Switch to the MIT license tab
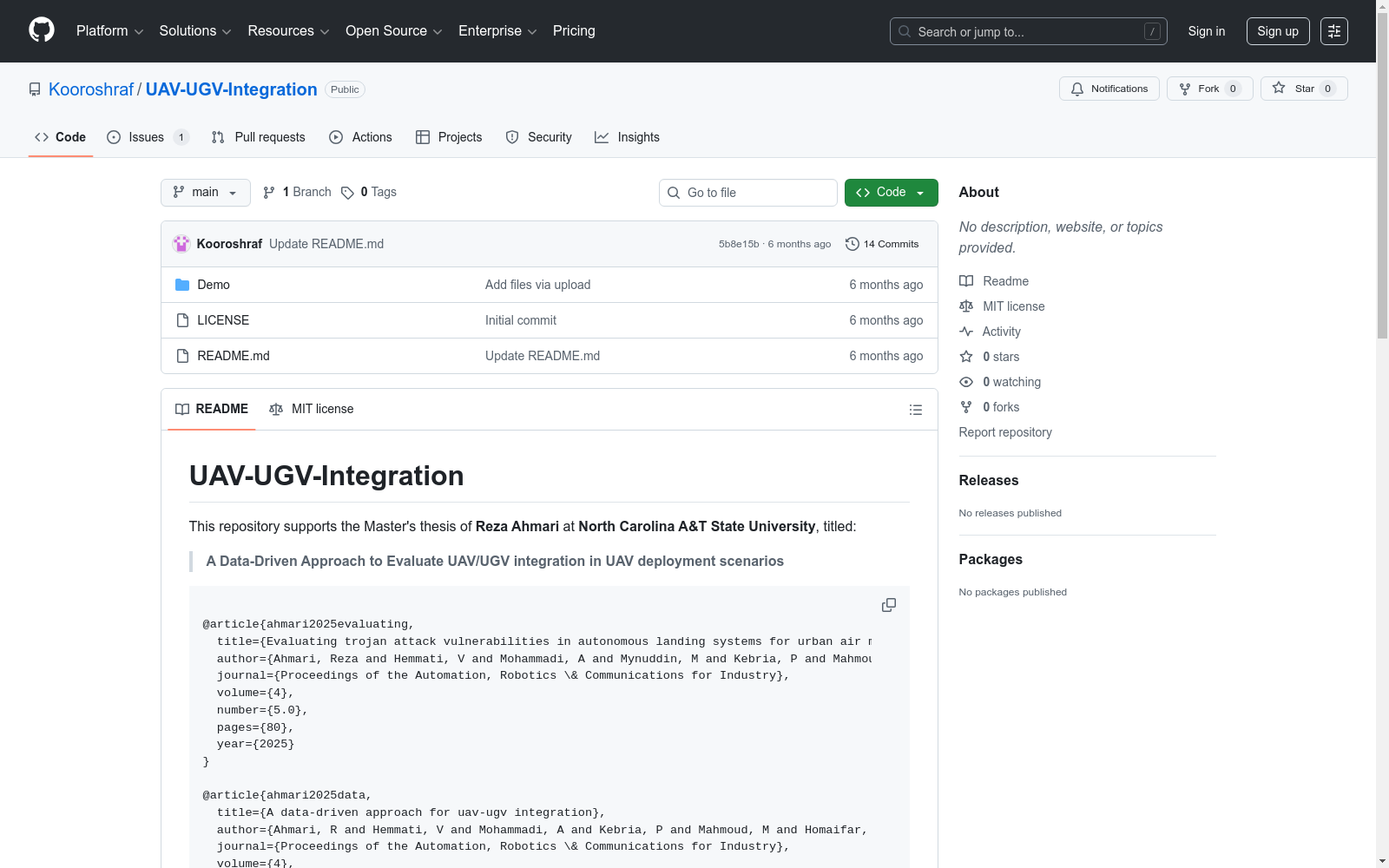The image size is (1389, 868). [x=312, y=410]
